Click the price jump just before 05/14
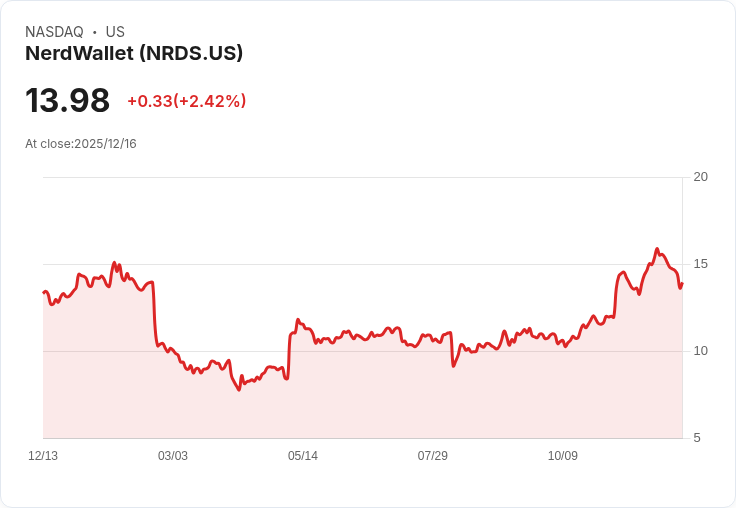 tap(289, 356)
